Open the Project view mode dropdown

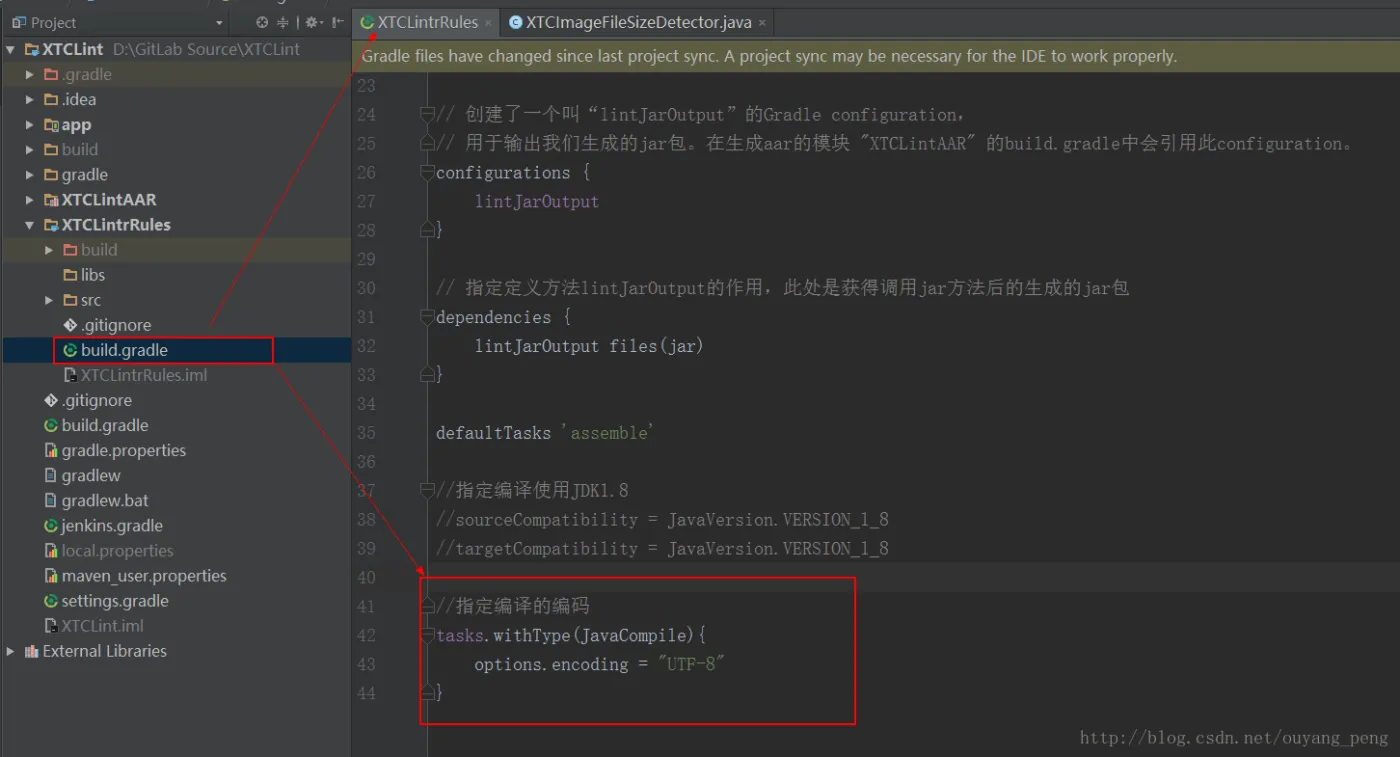pyautogui.click(x=220, y=23)
